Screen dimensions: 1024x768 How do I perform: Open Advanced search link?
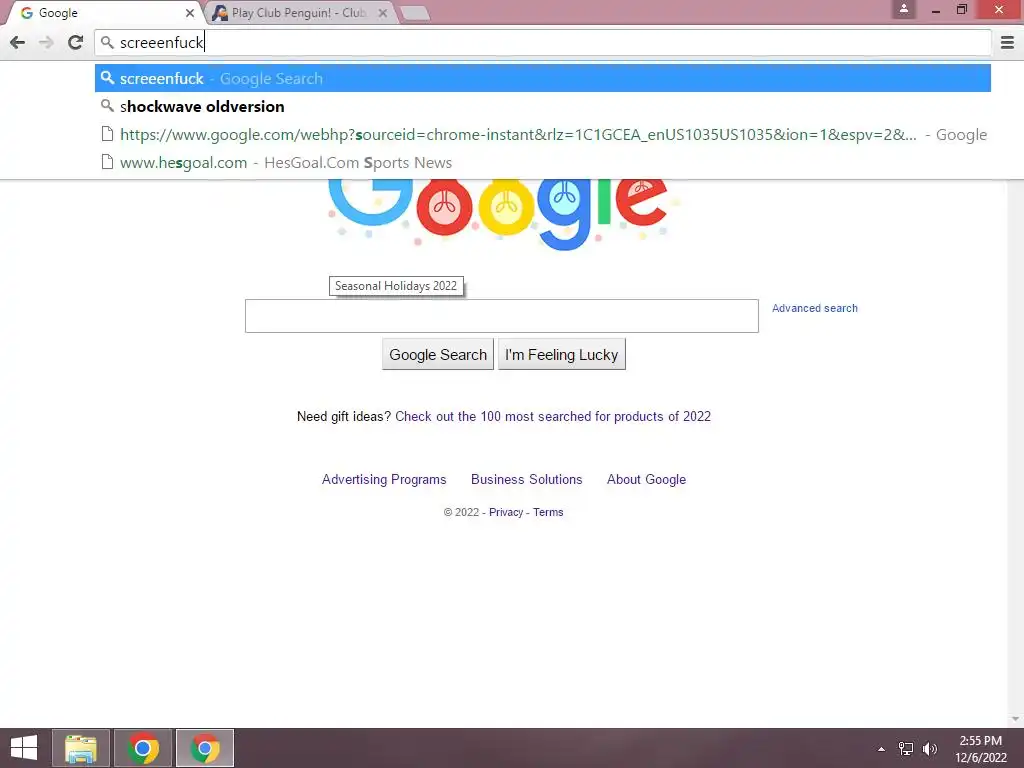tap(814, 308)
